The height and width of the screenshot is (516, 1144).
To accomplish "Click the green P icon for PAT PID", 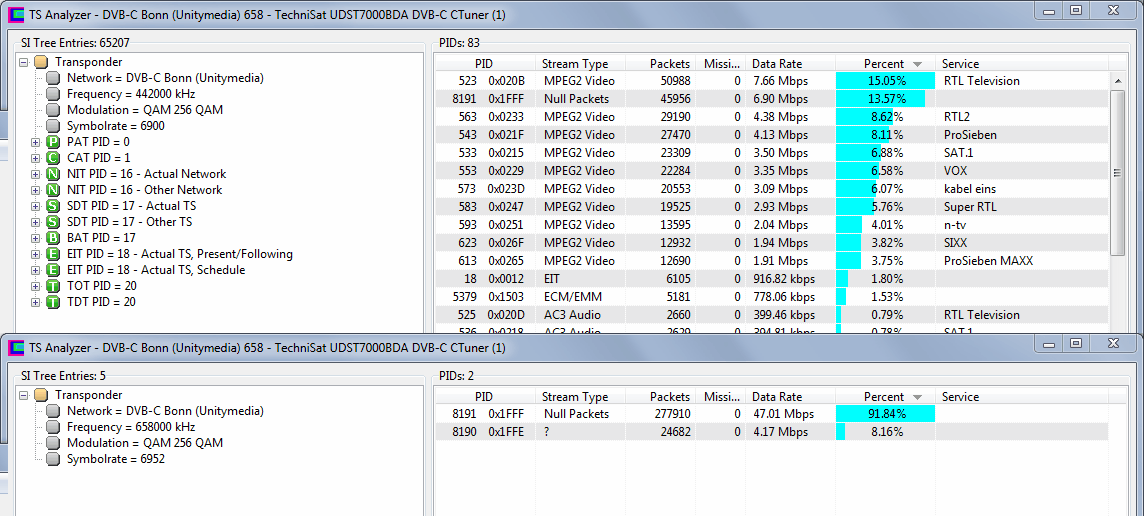I will pyautogui.click(x=53, y=142).
